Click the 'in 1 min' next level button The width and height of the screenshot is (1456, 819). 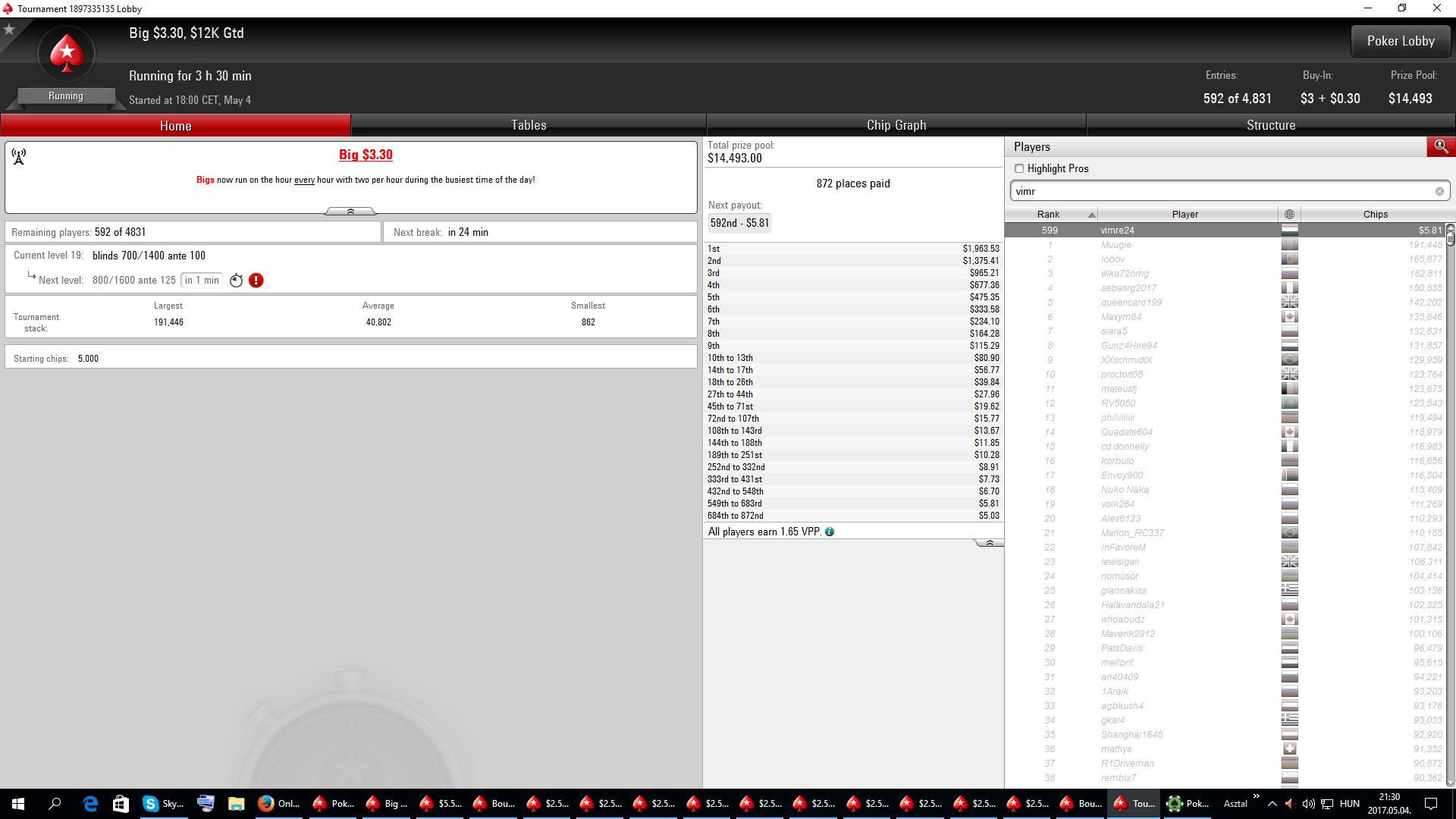pos(202,281)
